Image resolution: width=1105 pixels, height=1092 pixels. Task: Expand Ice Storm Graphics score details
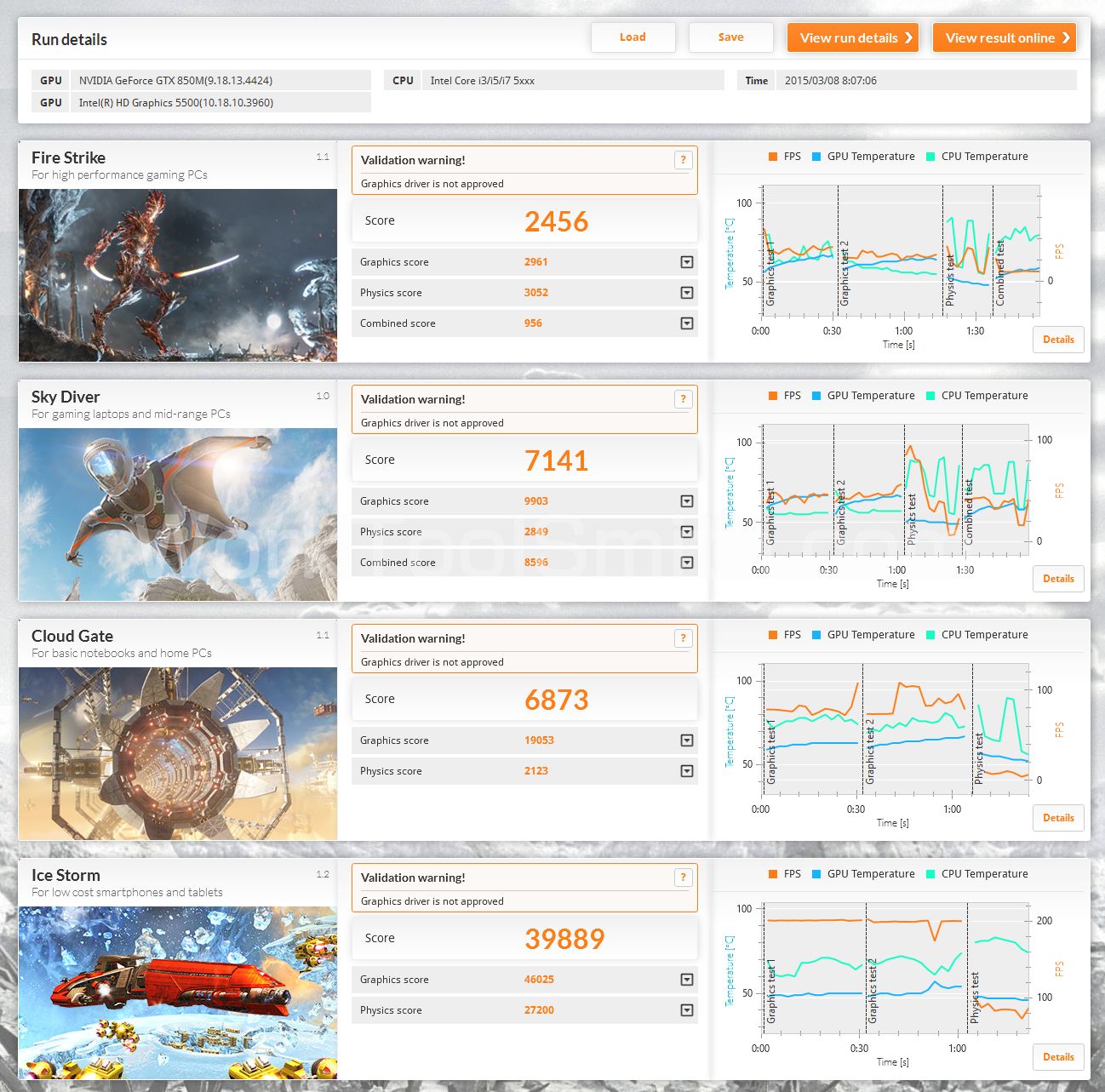[687, 980]
